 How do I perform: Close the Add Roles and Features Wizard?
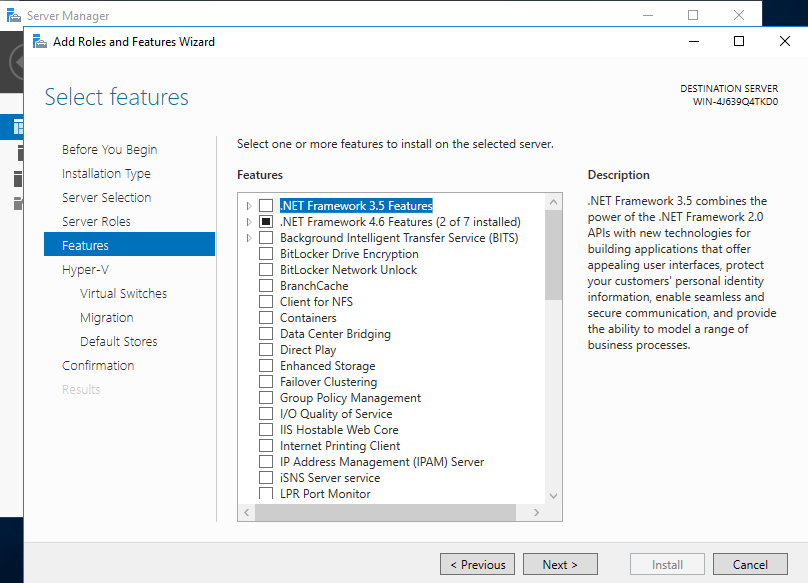click(784, 41)
